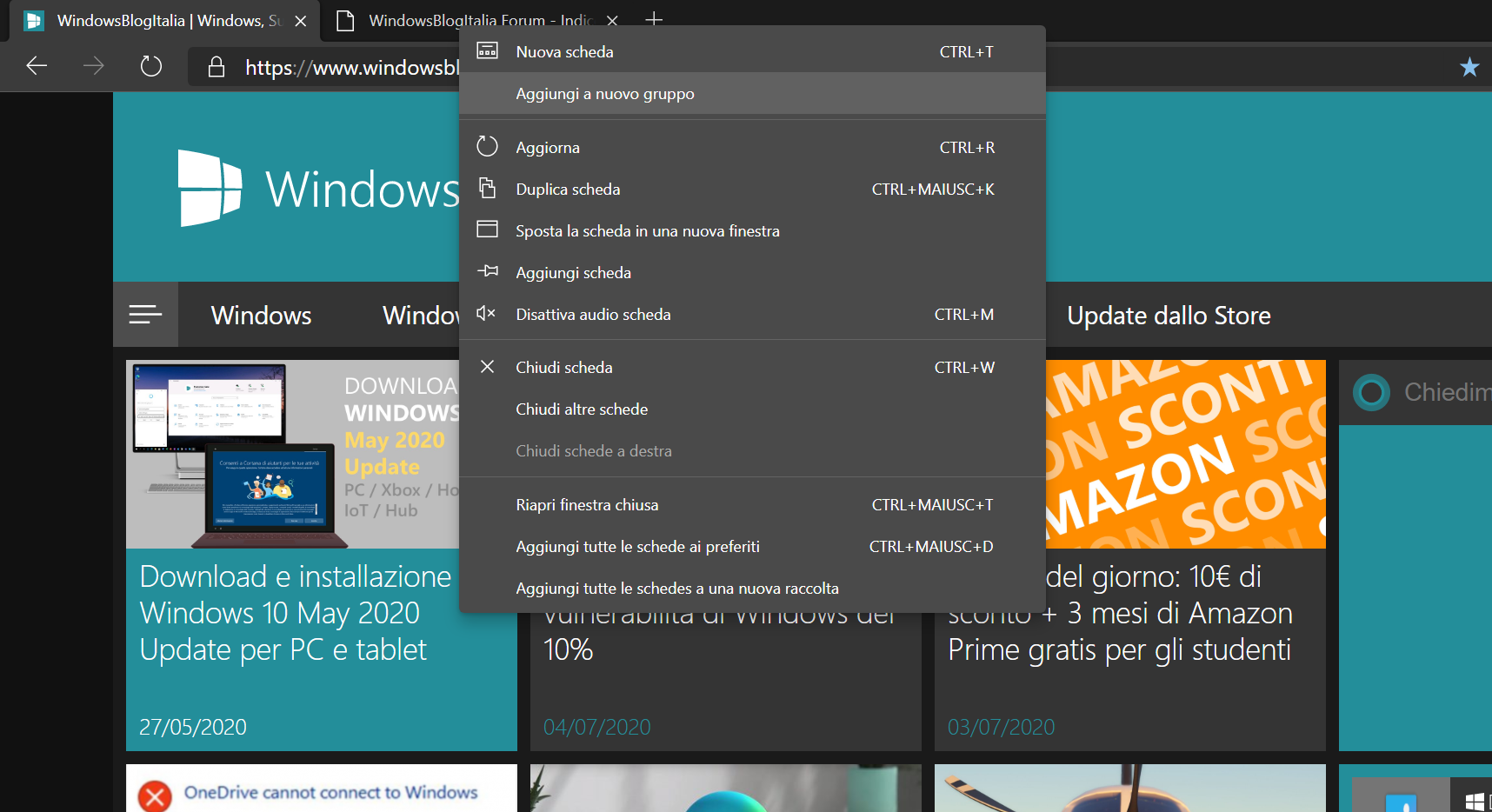The image size is (1492, 812).
Task: Mute tab with Disattiva audio scheda
Action: 752,314
